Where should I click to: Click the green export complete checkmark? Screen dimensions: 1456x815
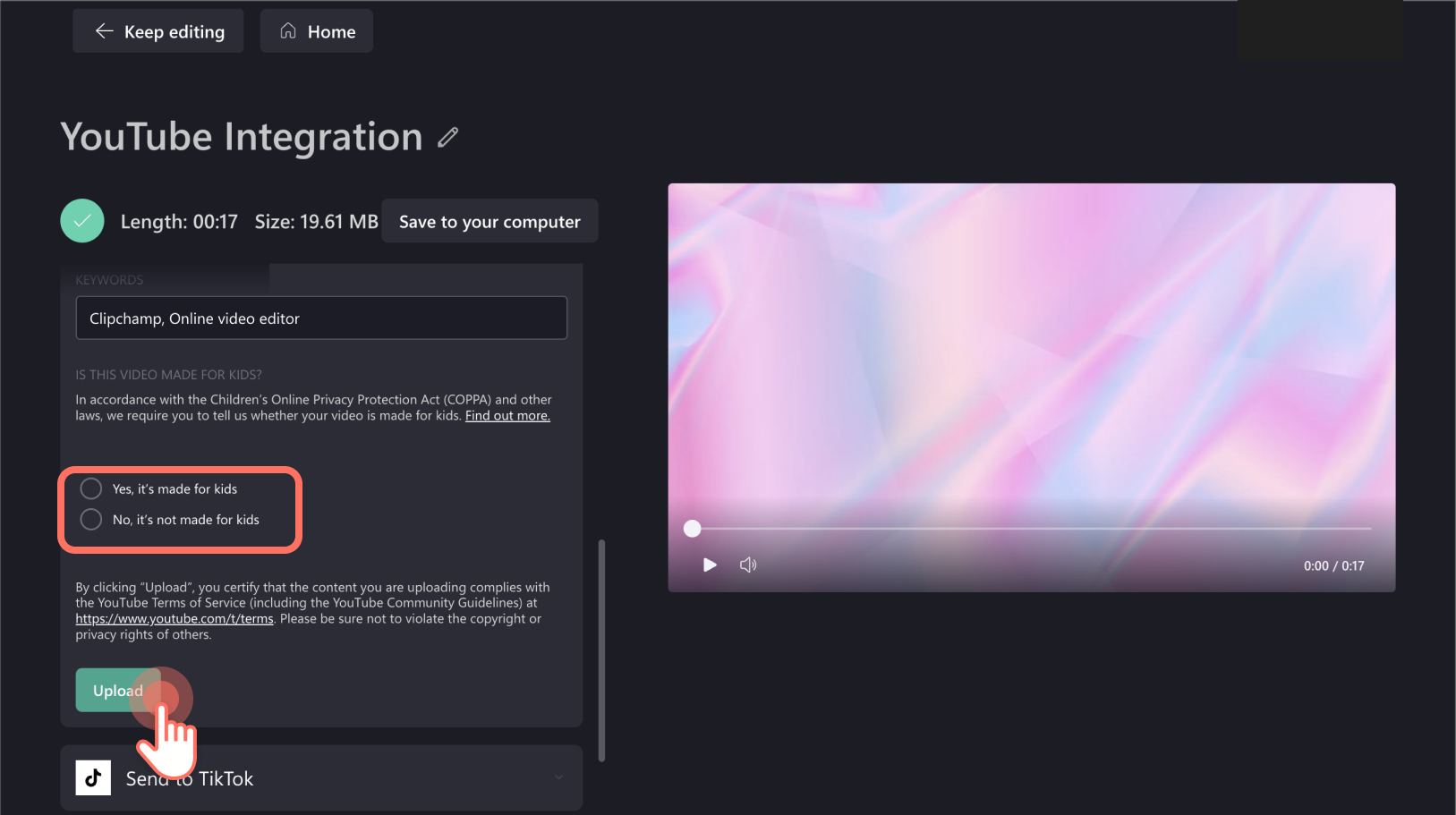(82, 221)
